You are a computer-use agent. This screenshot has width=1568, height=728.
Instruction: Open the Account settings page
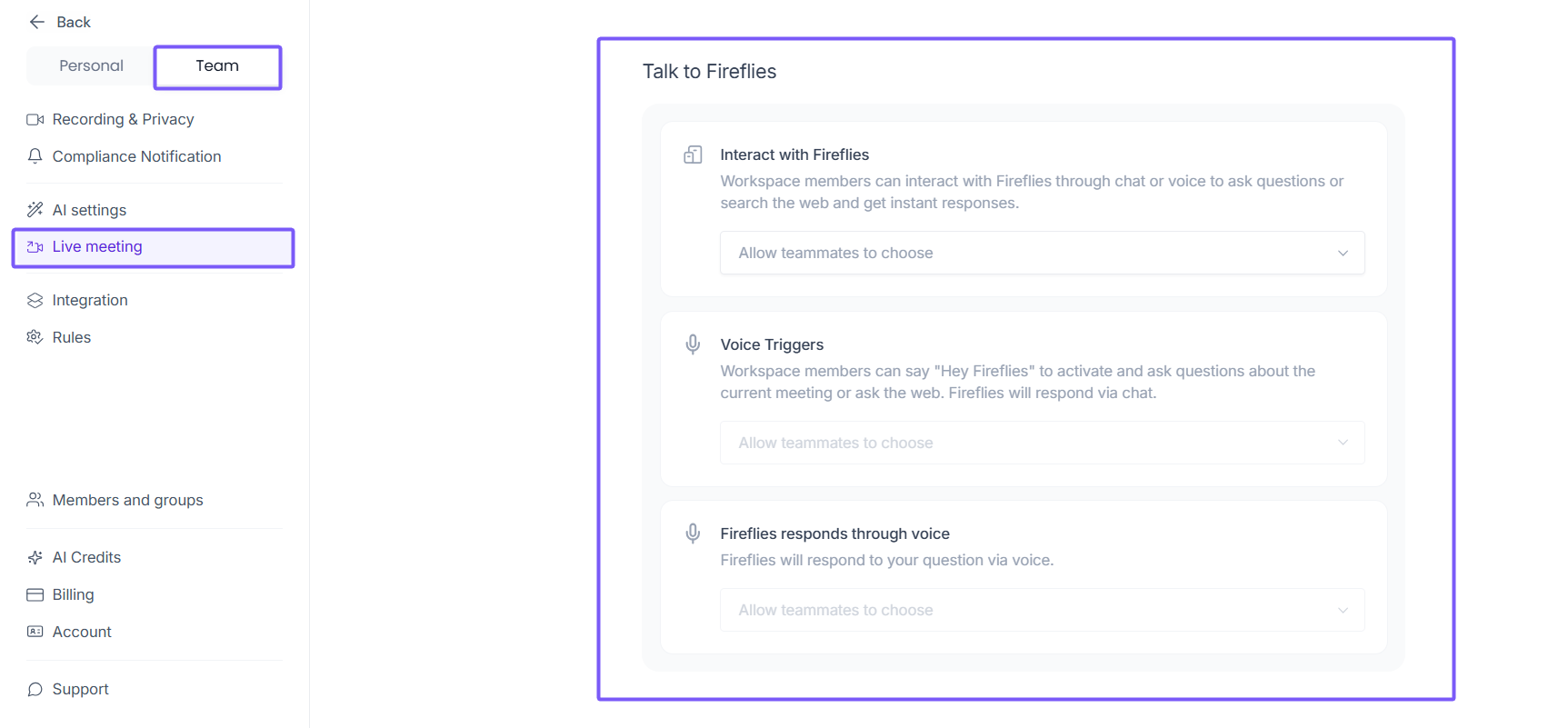pyautogui.click(x=82, y=632)
